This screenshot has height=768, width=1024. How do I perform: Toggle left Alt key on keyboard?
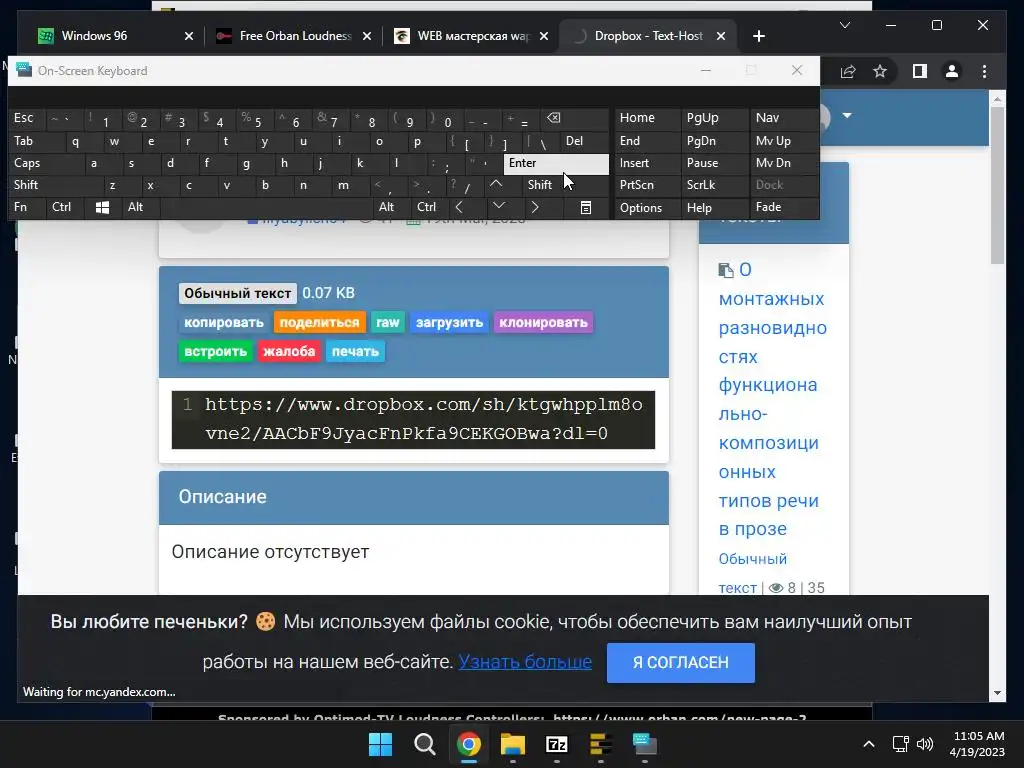coord(140,207)
